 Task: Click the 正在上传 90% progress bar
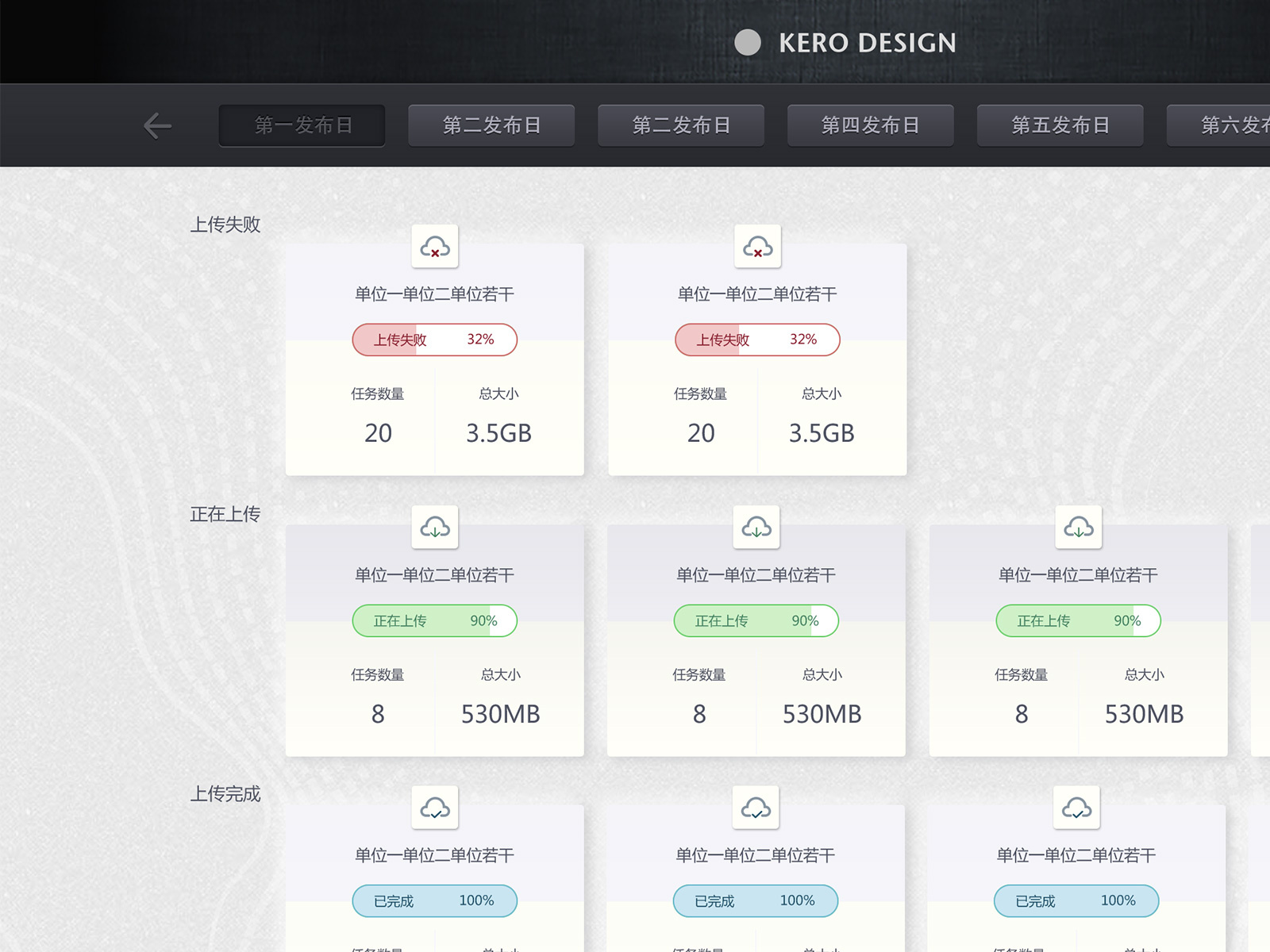[x=434, y=621]
